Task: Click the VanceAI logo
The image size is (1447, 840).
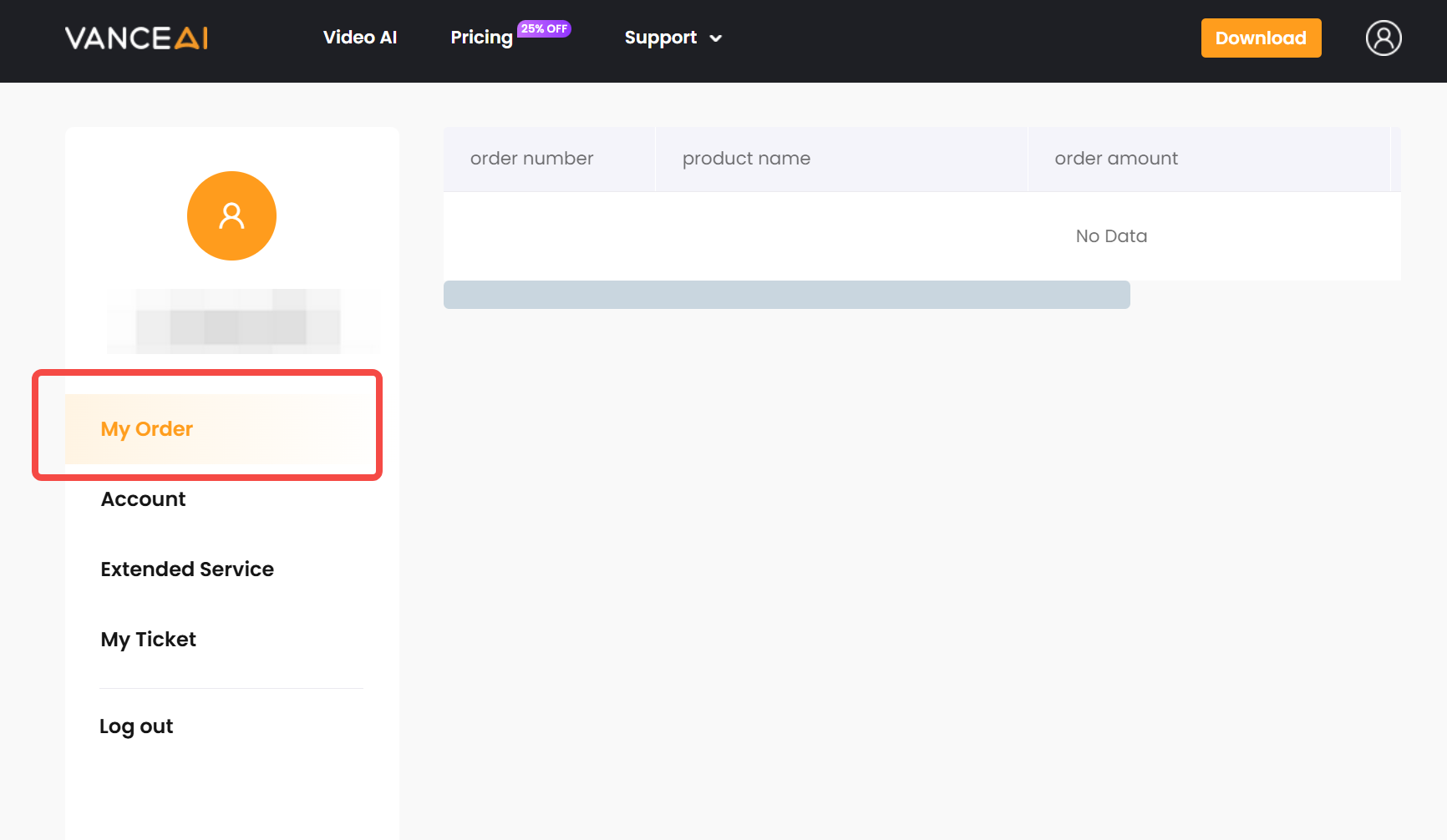Action: (136, 38)
